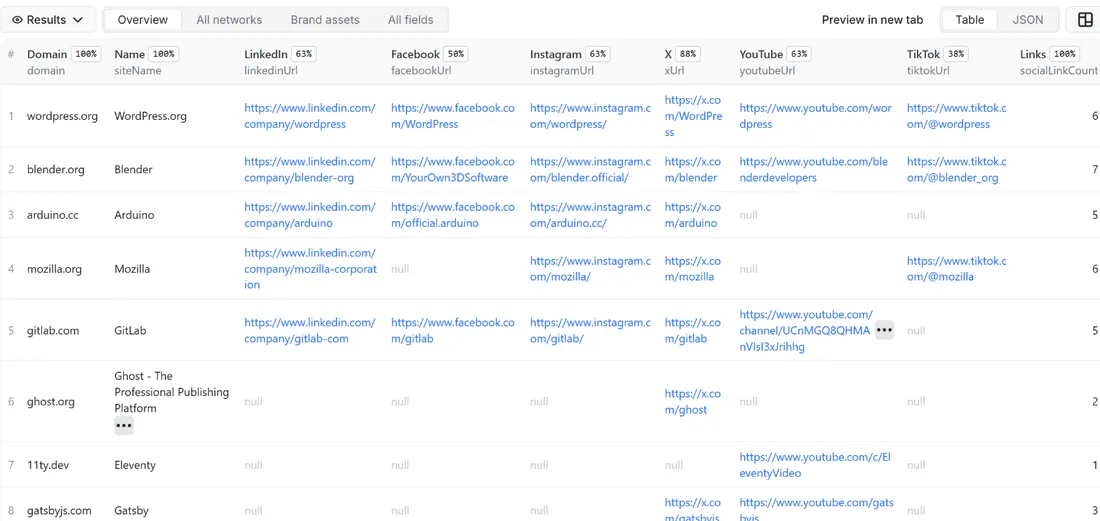Click the gitlab.com domain cell
The height and width of the screenshot is (521, 1100).
53,330
